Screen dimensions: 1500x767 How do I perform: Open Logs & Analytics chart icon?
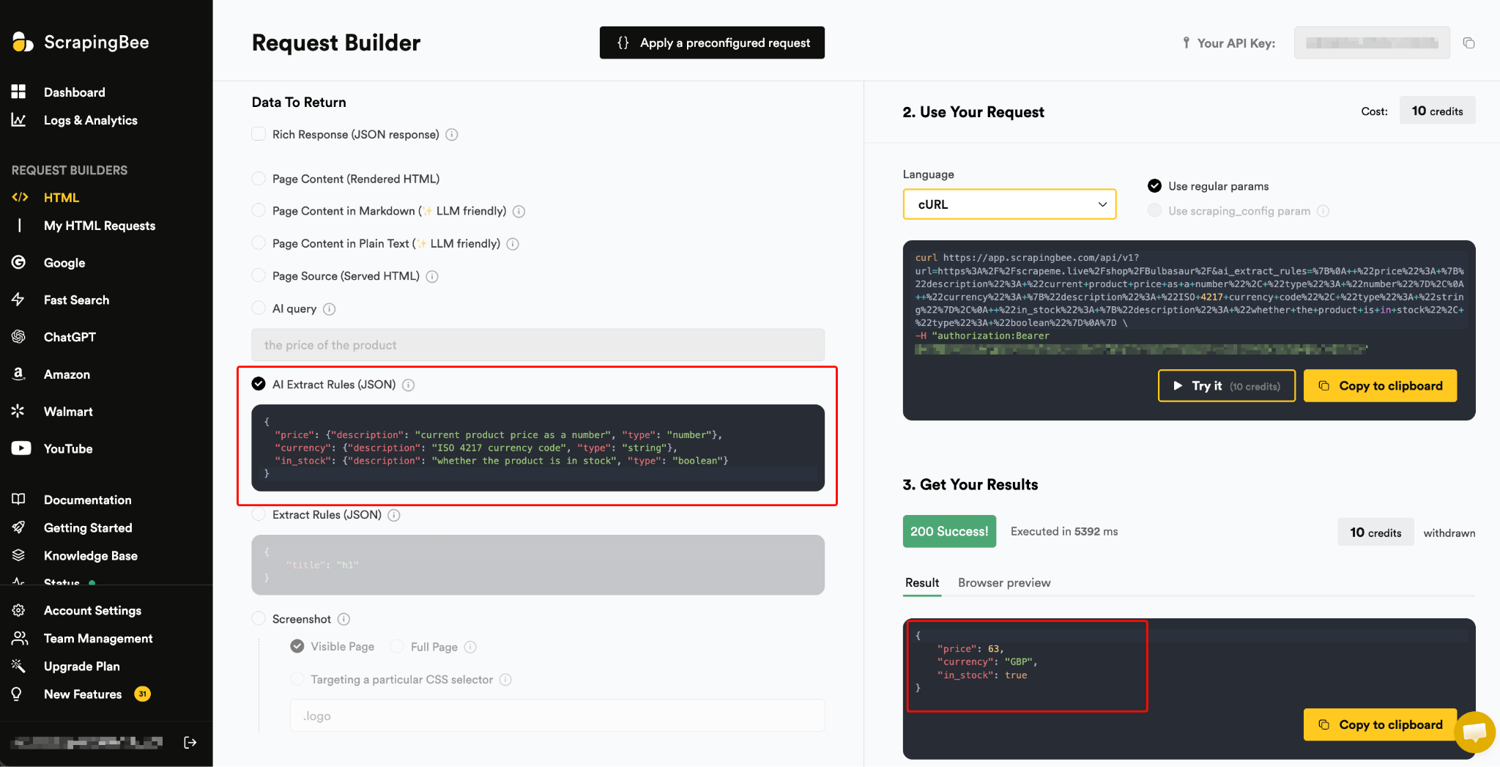(19, 120)
